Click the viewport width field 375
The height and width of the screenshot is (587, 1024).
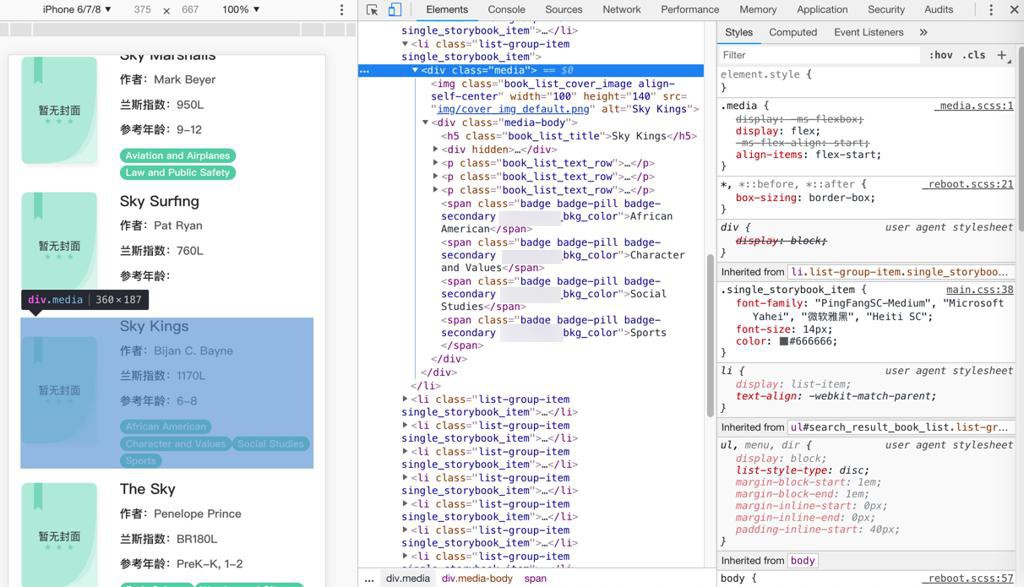[x=142, y=10]
